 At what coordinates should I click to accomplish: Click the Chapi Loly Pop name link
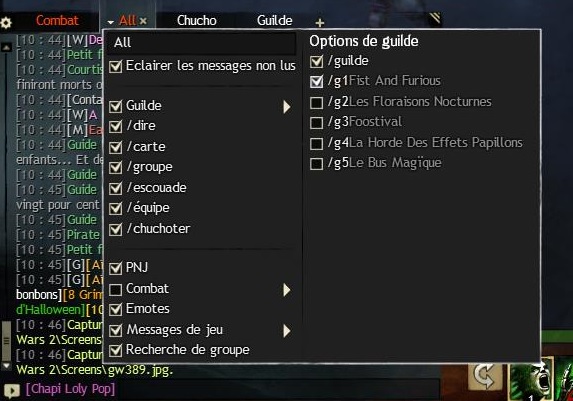(70, 389)
